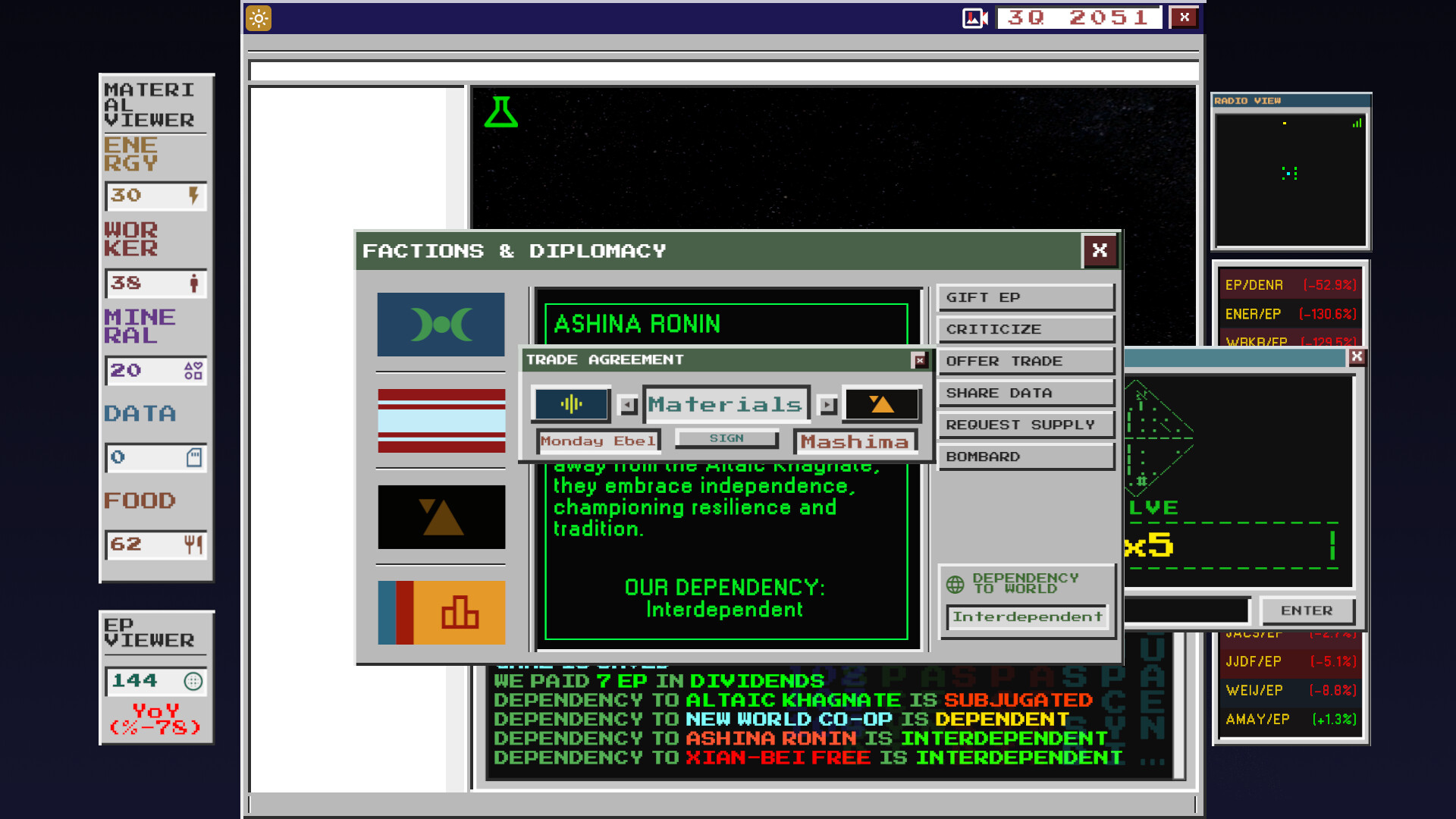Screen dimensions: 1456x819
Task: Click the right arrow beside Materials
Action: click(x=826, y=404)
